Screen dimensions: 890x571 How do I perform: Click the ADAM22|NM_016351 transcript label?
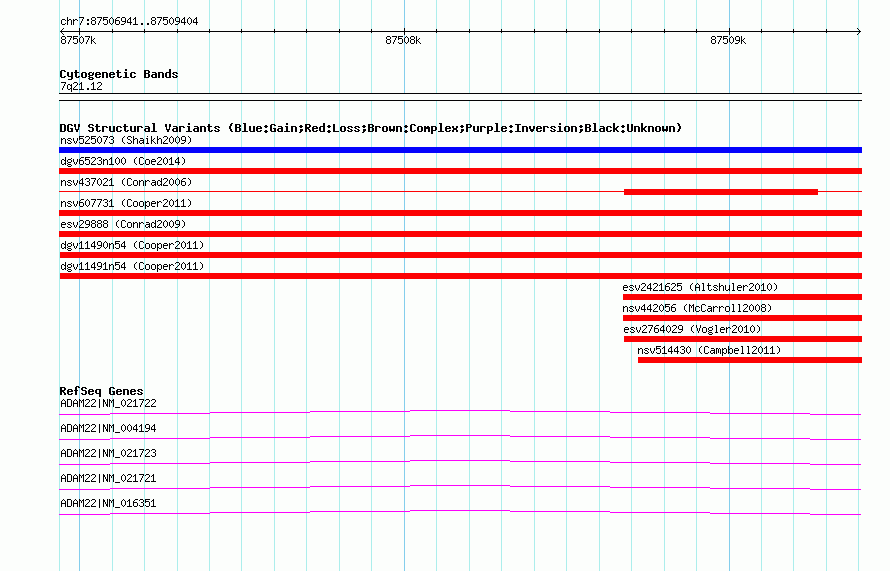[108, 503]
